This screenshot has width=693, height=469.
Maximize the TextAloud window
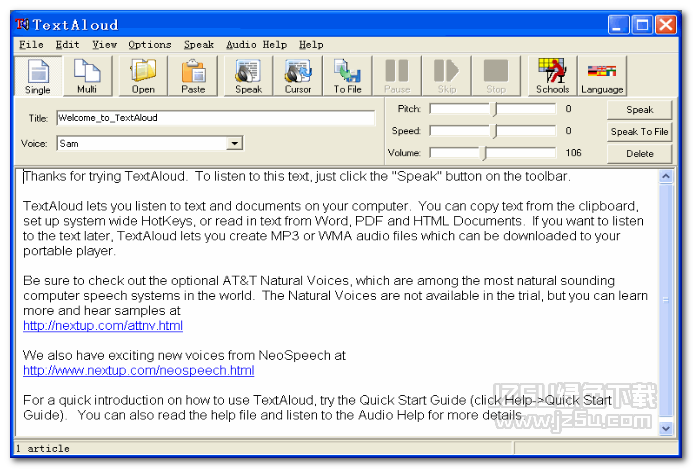pos(642,24)
